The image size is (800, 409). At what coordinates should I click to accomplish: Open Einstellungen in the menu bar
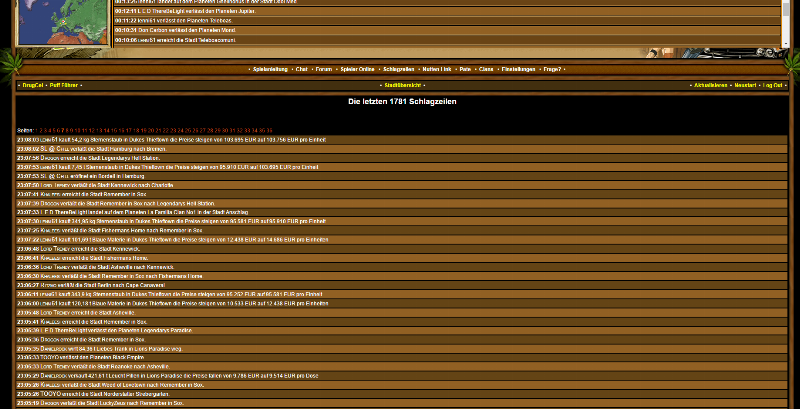pos(518,69)
